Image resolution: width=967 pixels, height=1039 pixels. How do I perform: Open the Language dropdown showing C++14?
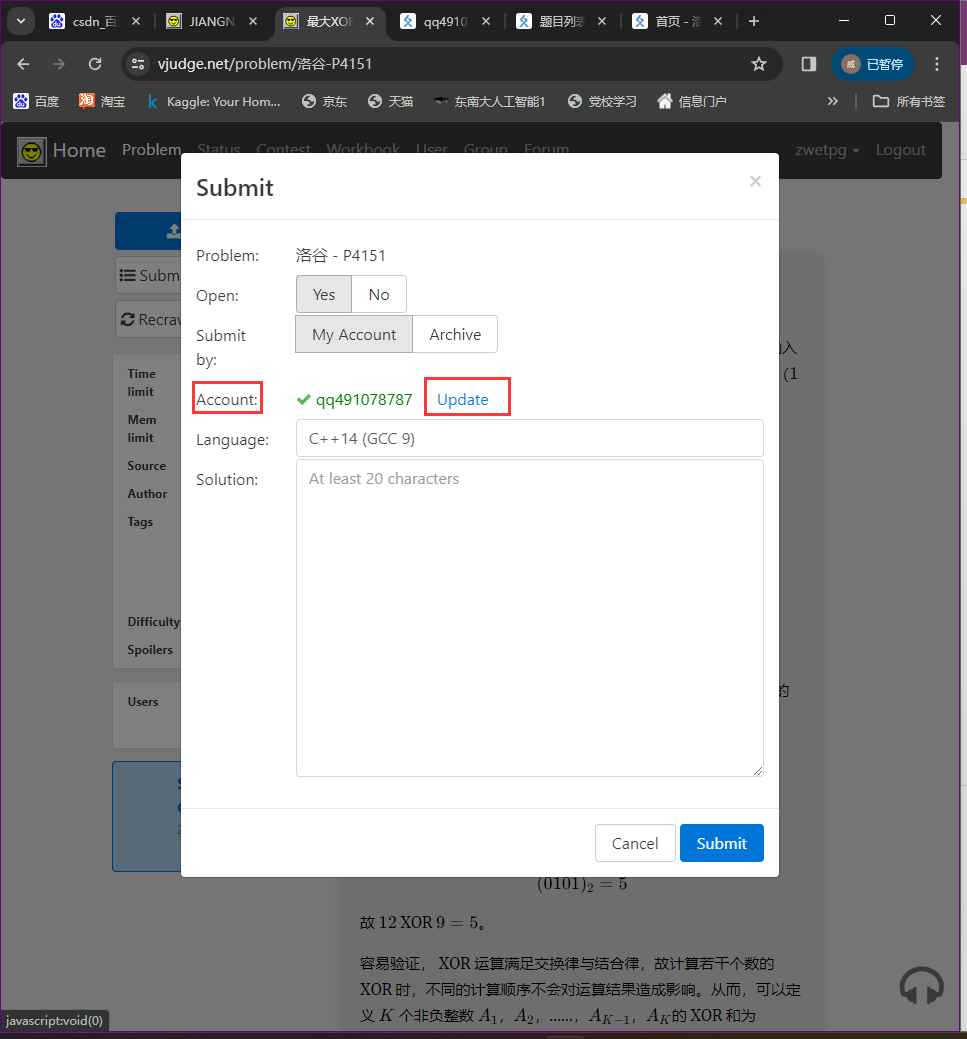(530, 438)
